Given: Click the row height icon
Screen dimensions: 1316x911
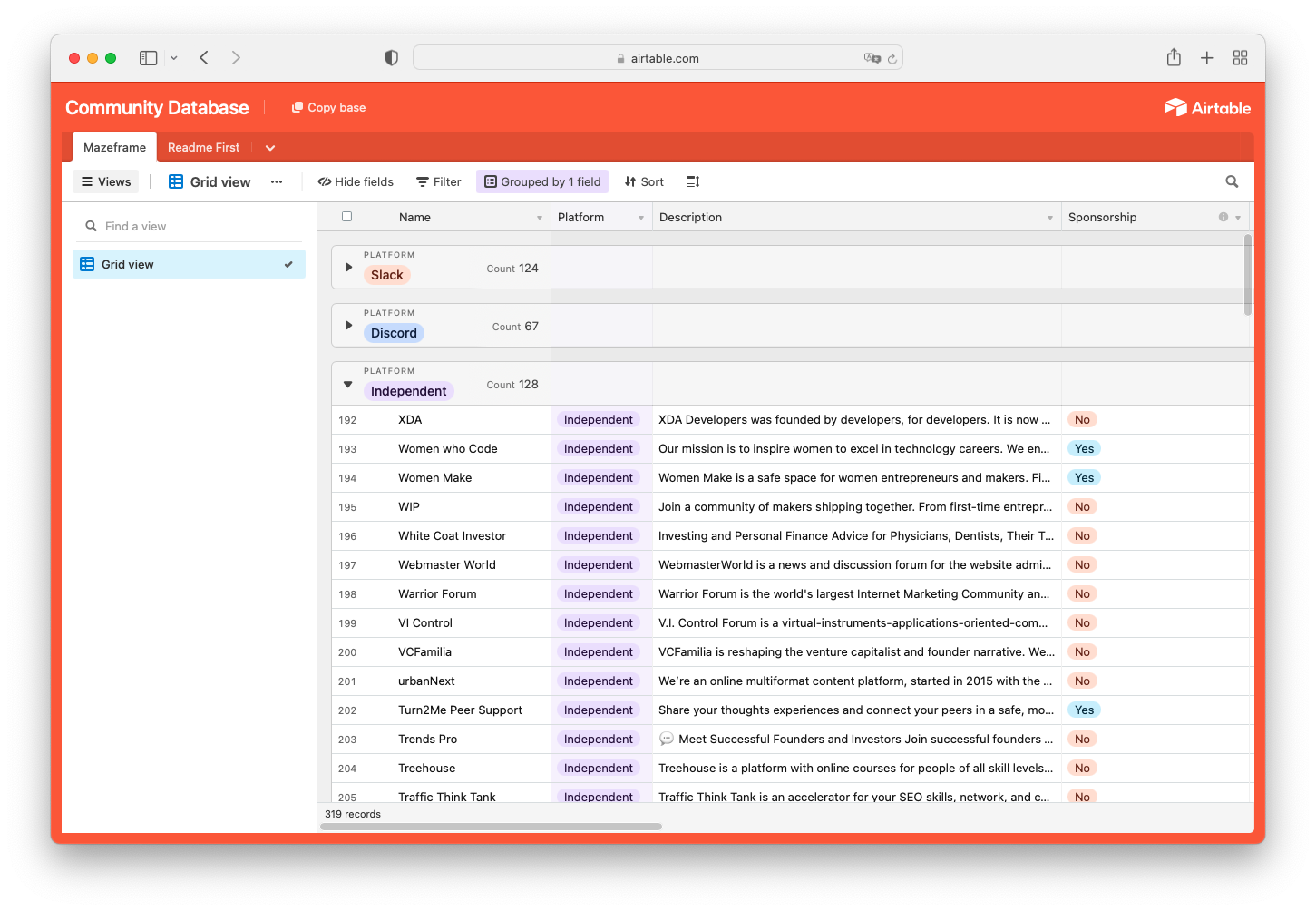Looking at the screenshot, I should pos(693,181).
